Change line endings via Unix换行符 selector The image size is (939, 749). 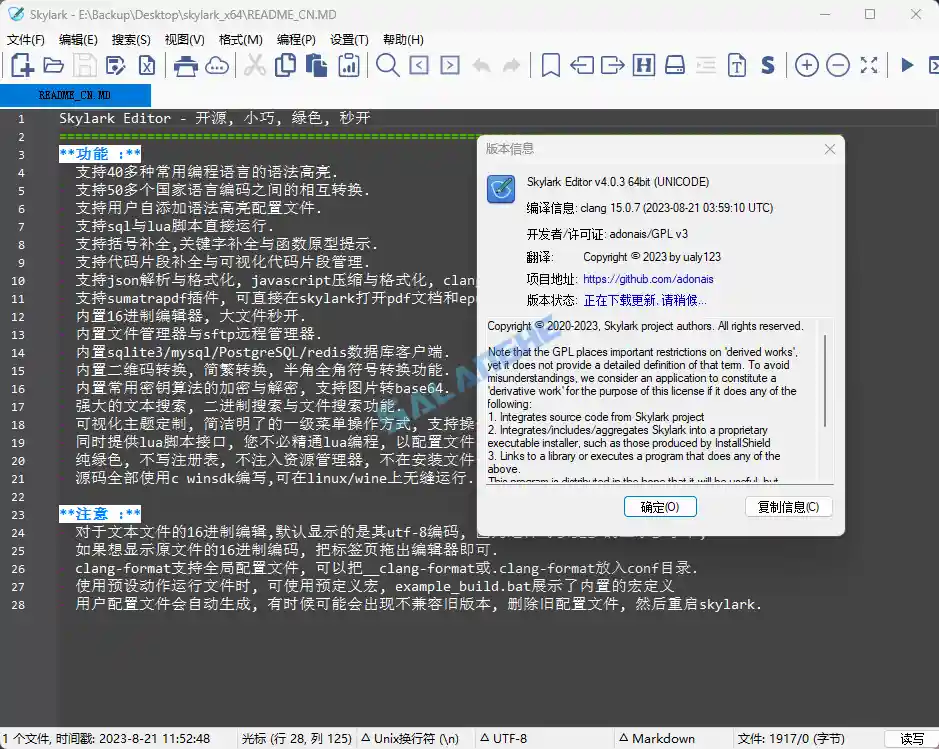point(411,738)
